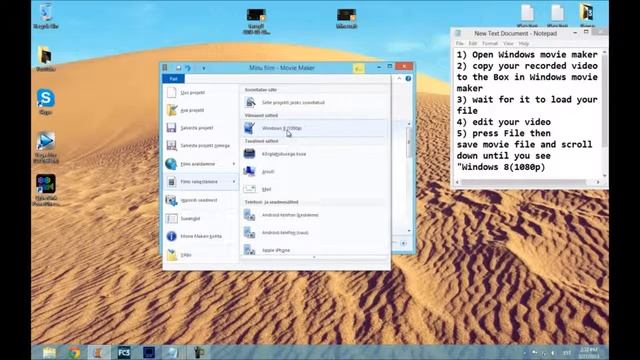Click quick access Save icon in Movie Maker title bar
Screen dimensions: 640x360
178,68
